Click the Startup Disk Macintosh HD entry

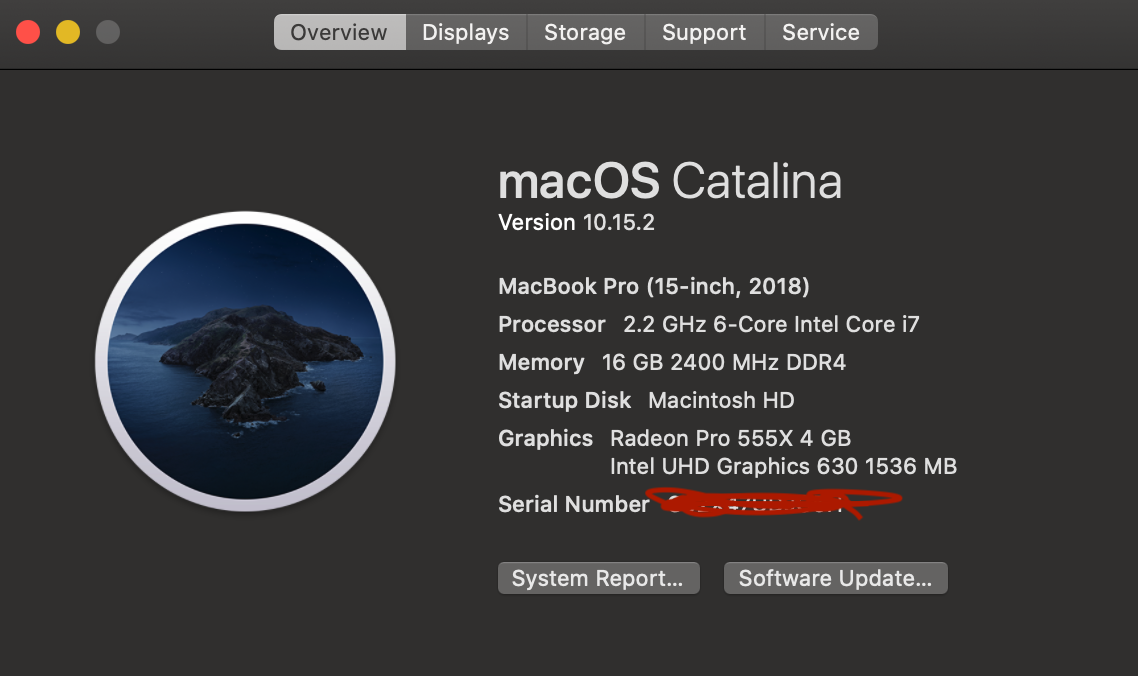[646, 401]
